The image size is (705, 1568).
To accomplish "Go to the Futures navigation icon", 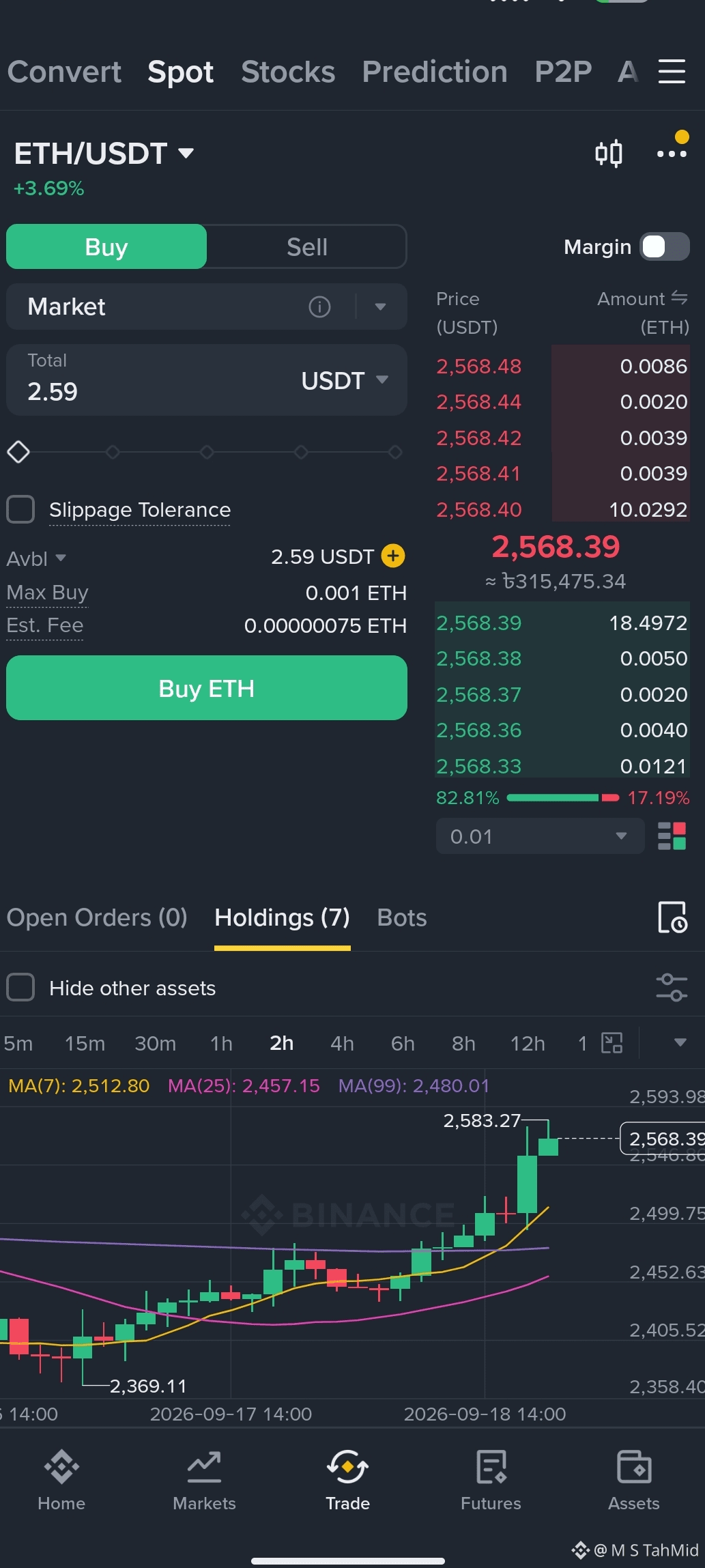I will coord(491,1480).
